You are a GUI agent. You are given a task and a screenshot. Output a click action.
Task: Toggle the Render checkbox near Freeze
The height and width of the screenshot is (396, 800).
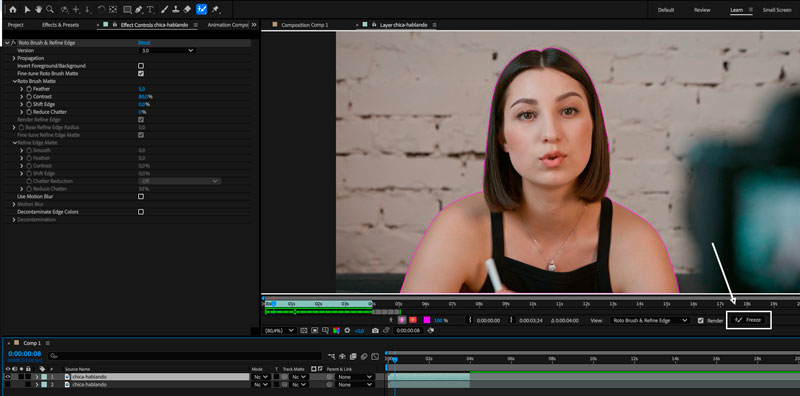tap(701, 320)
